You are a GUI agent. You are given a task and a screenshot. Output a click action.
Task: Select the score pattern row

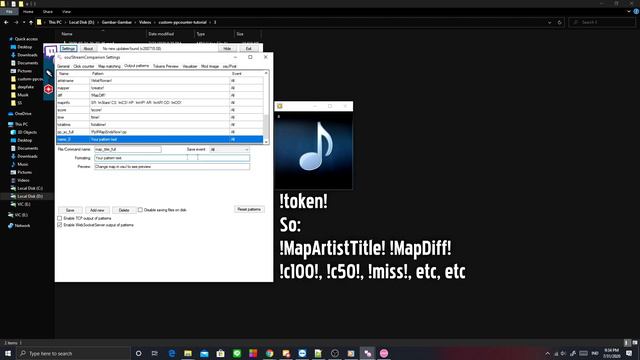(160, 110)
